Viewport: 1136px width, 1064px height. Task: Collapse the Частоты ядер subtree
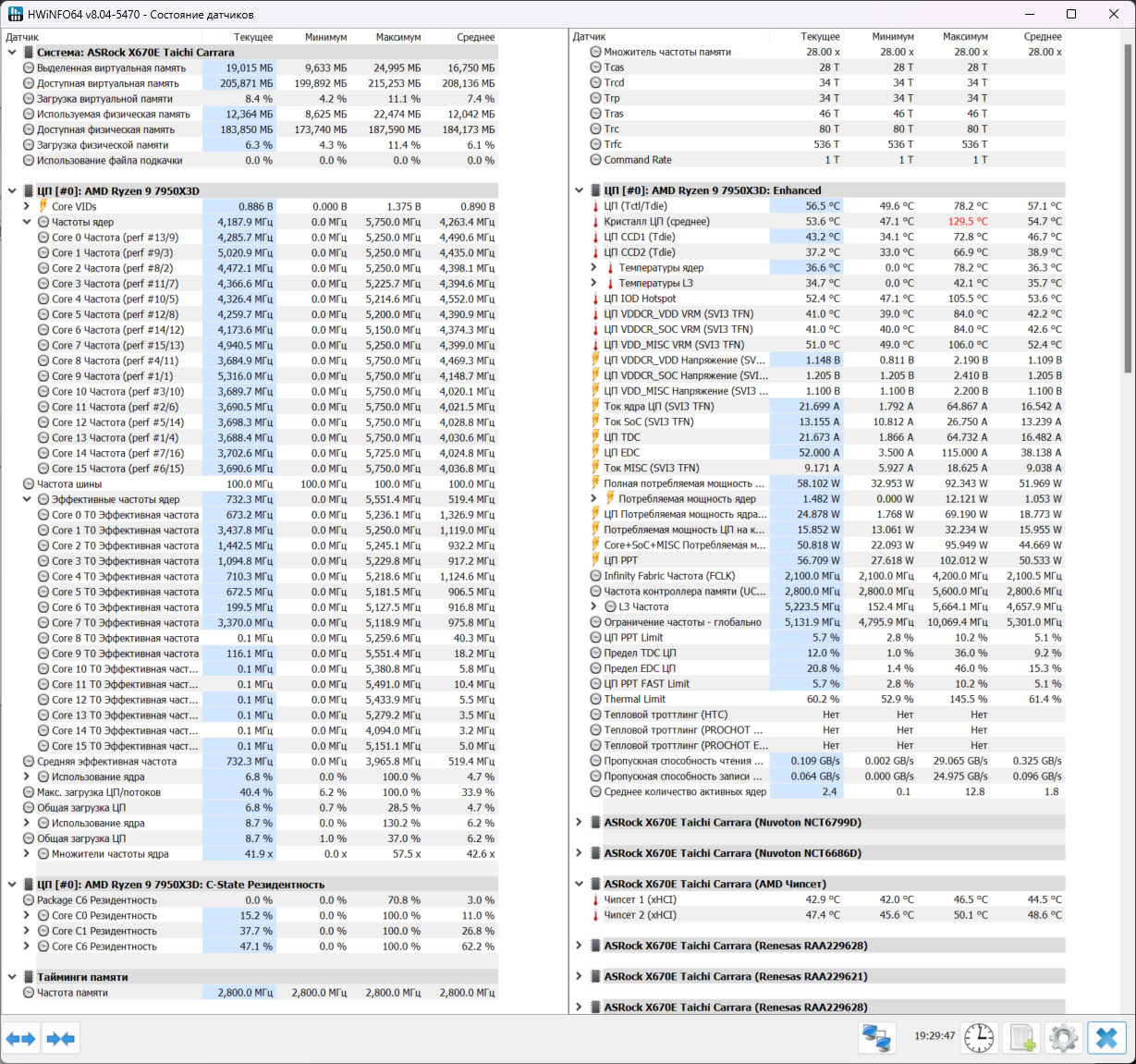[x=27, y=222]
